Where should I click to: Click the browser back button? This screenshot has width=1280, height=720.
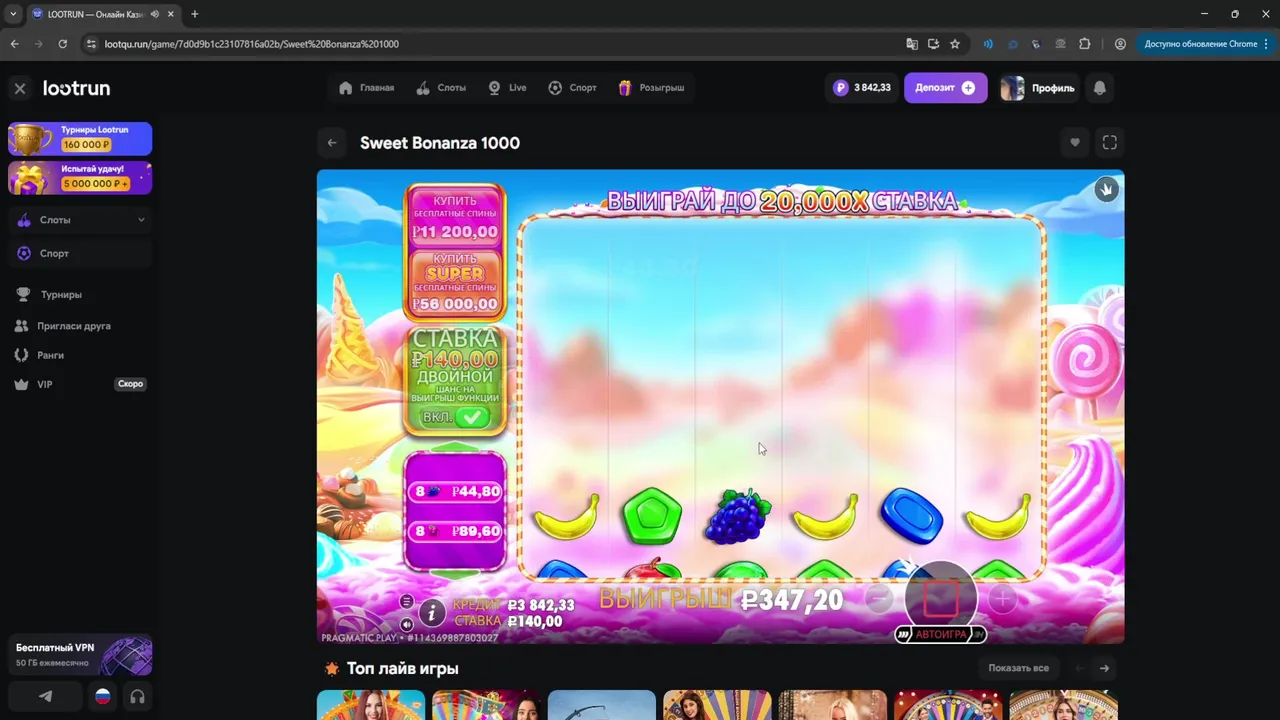tap(14, 44)
